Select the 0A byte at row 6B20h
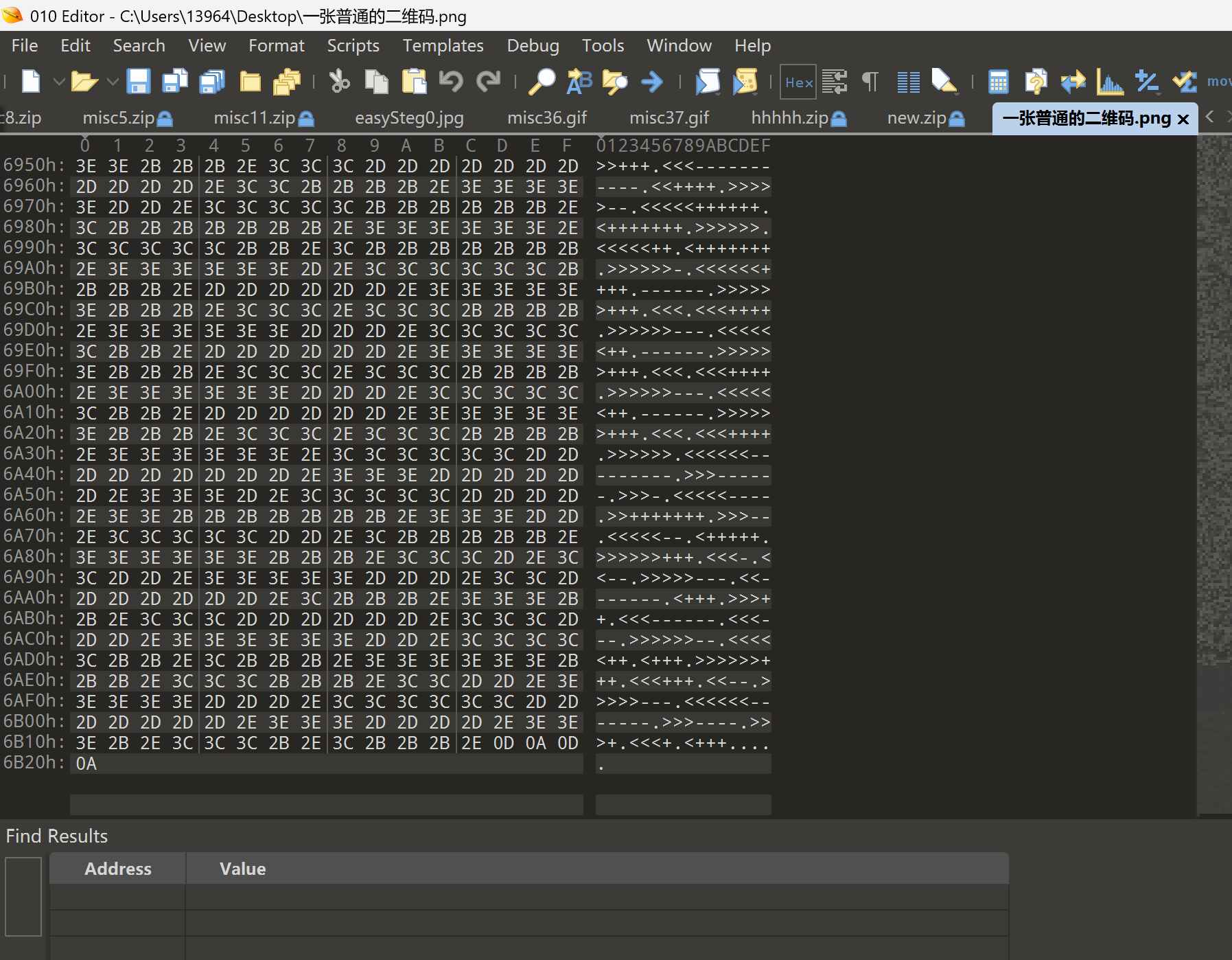Screen dimensions: 1232x960 [x=86, y=764]
